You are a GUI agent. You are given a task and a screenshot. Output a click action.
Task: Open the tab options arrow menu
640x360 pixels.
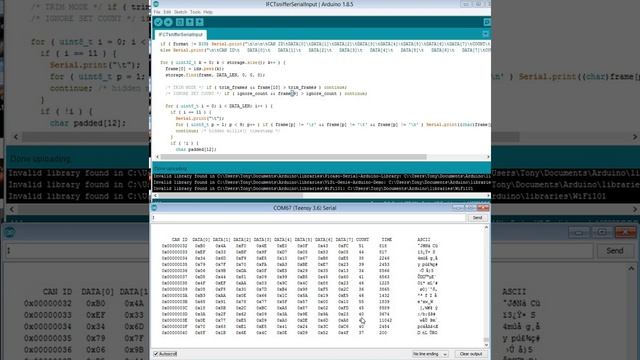pyautogui.click(x=486, y=34)
